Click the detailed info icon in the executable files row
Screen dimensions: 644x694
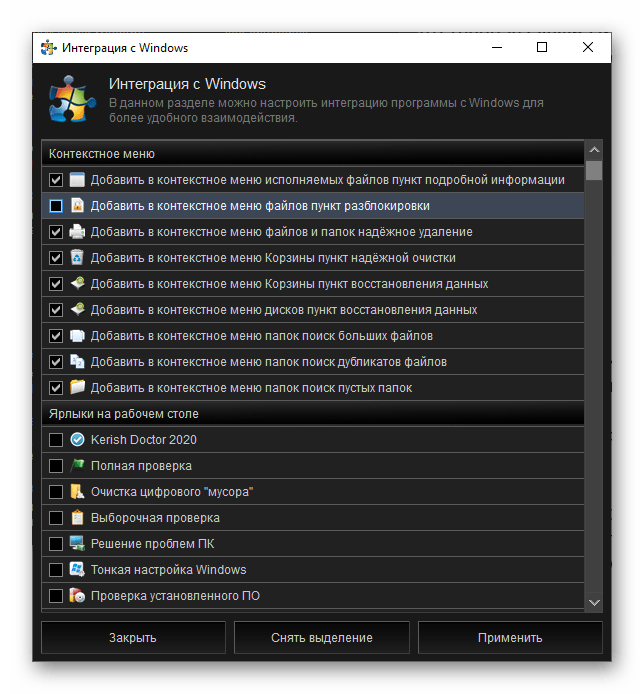coord(77,180)
